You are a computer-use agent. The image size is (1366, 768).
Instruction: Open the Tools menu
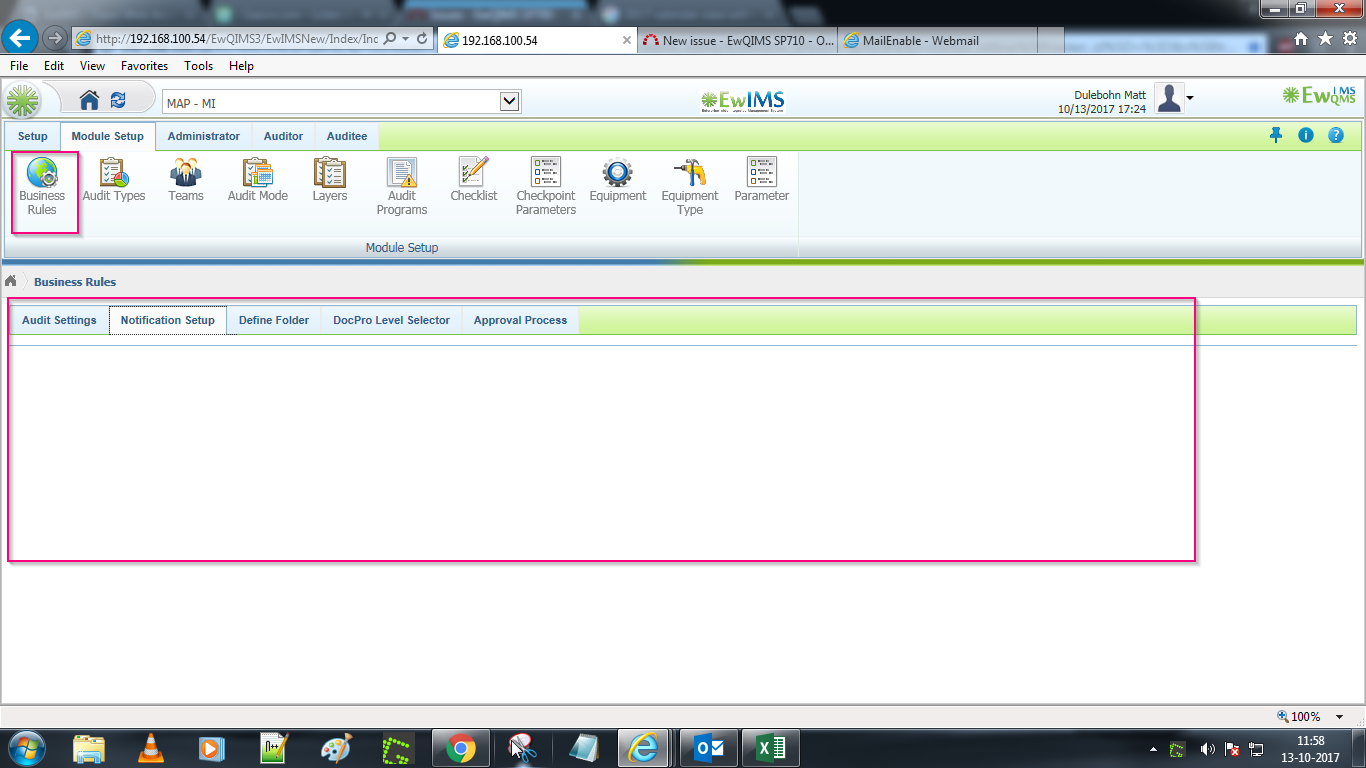tap(198, 65)
